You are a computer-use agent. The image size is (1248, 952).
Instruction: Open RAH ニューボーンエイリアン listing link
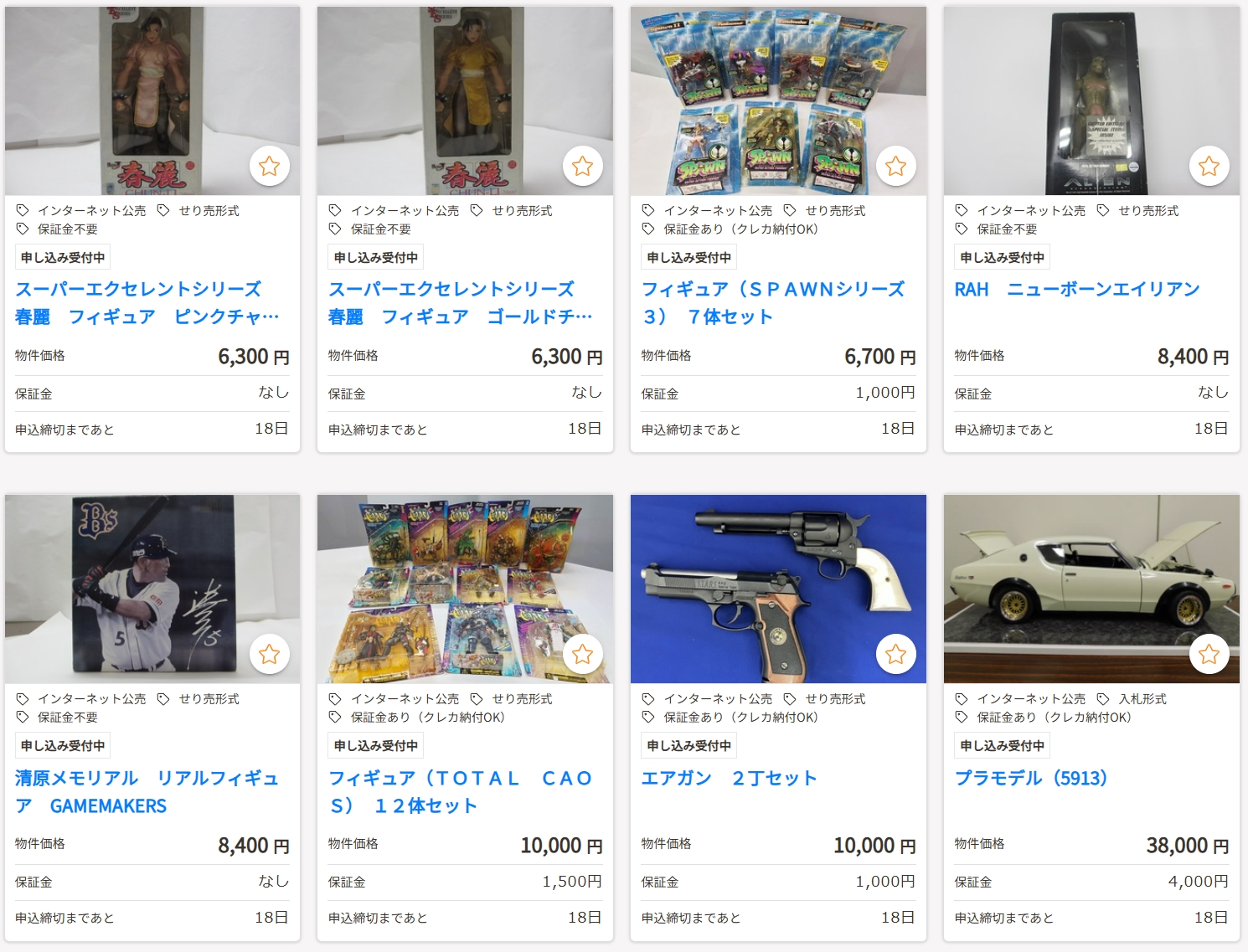coord(1077,290)
